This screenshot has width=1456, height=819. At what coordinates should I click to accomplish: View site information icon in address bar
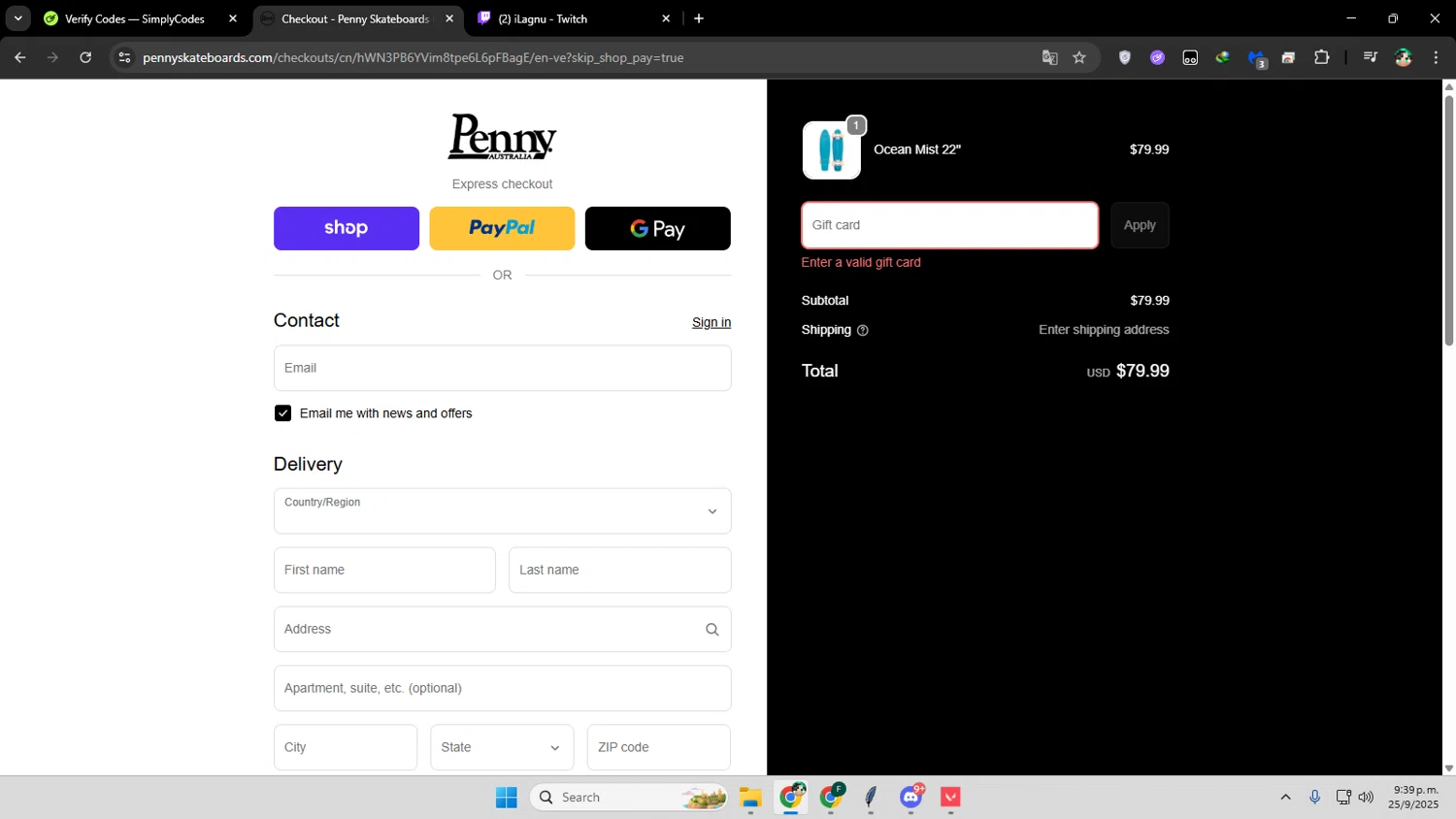(124, 57)
